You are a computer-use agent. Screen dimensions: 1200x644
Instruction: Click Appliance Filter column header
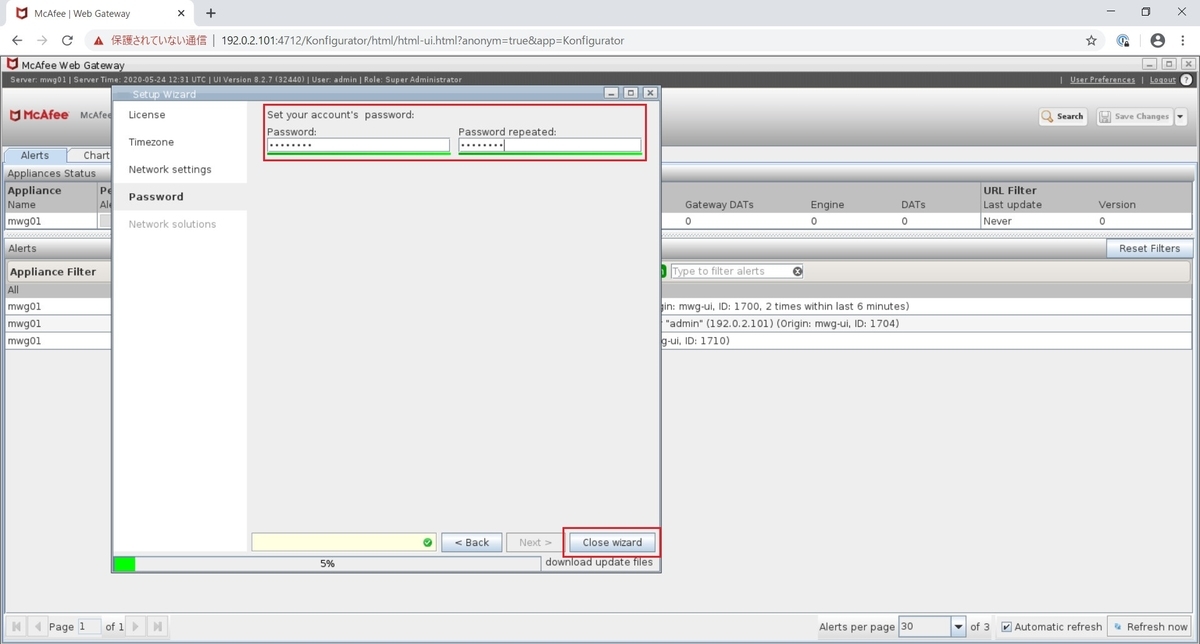53,271
